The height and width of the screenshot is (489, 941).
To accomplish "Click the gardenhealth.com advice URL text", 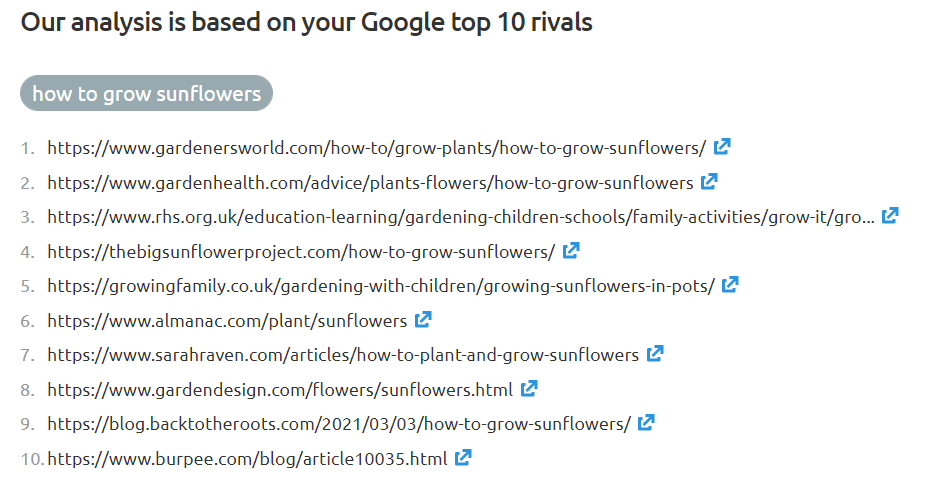I will pyautogui.click(x=370, y=183).
